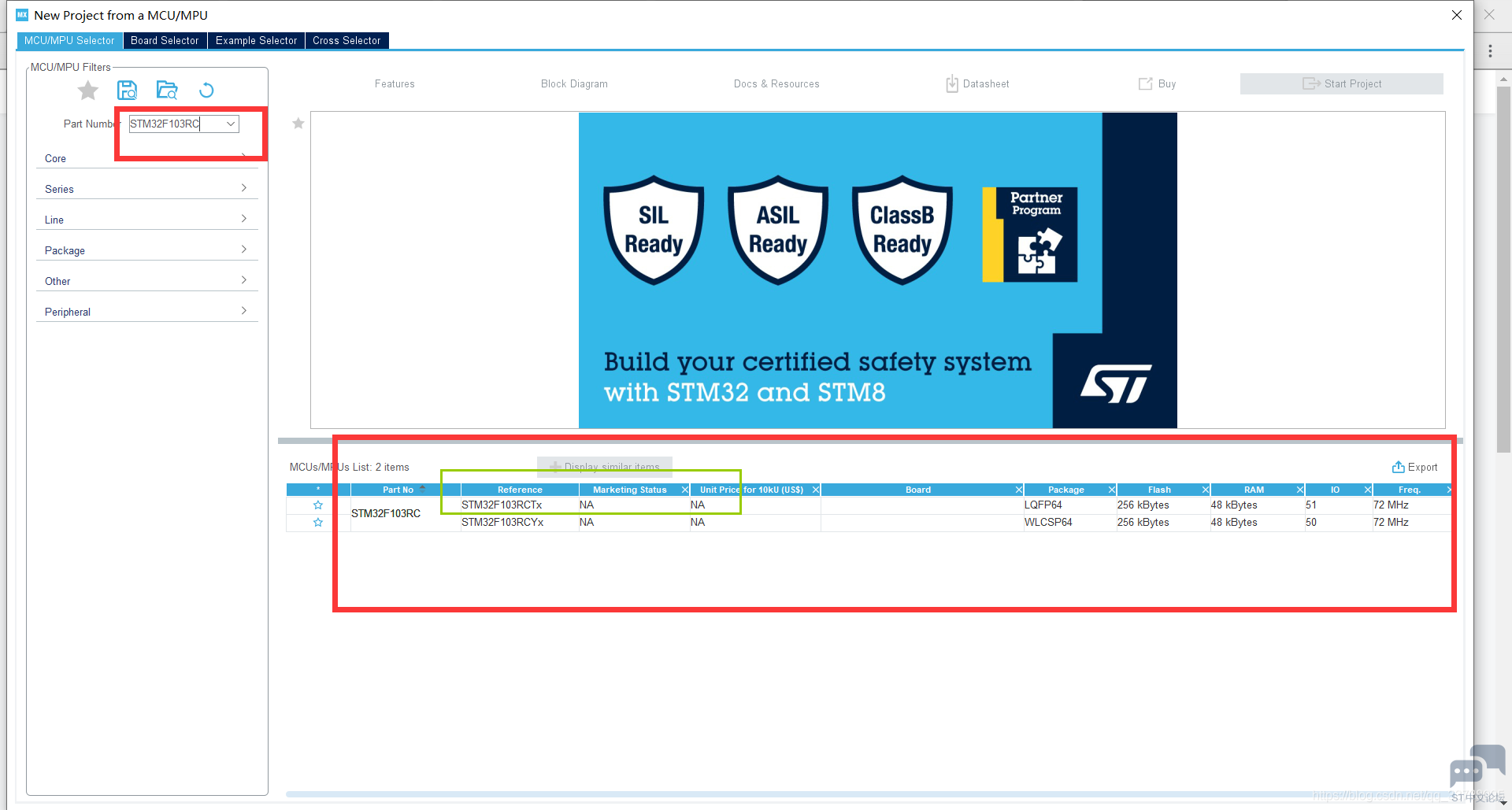Select the STM32F103RCYx reference cell
The image size is (1512, 810).
click(520, 523)
